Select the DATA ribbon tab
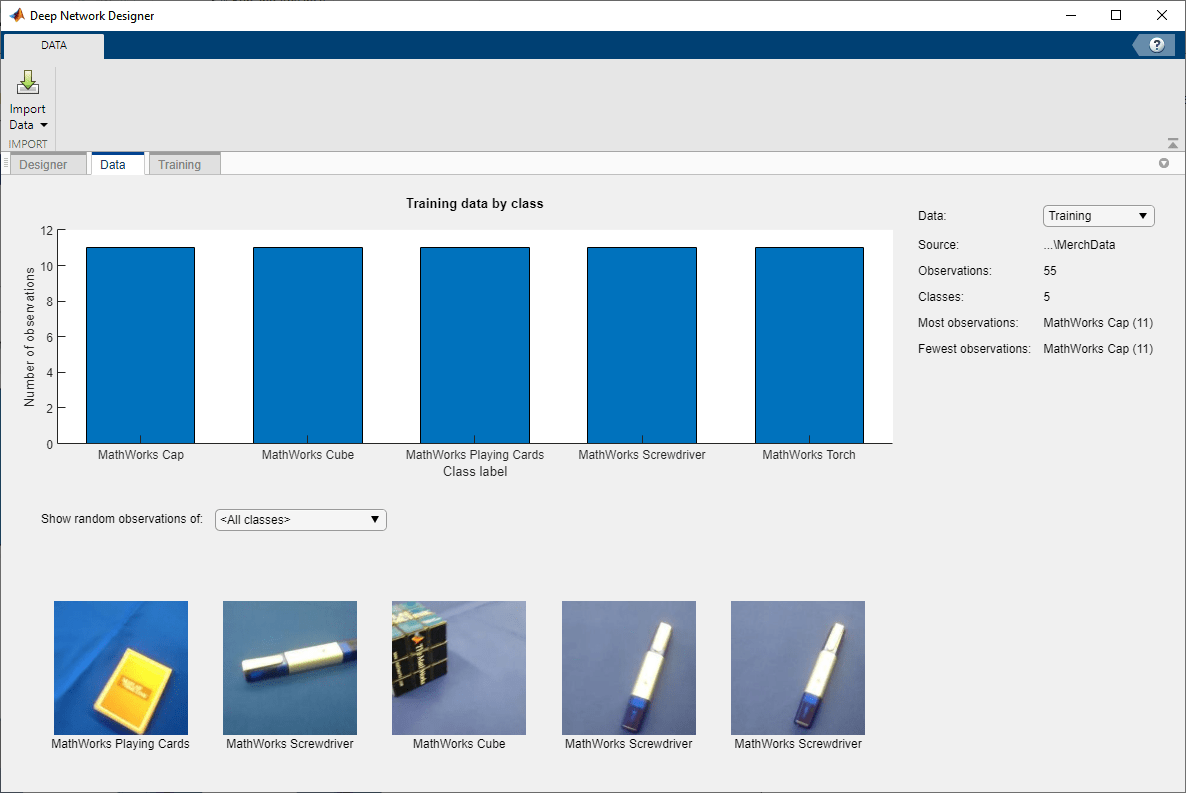This screenshot has width=1186, height=793. (54, 45)
